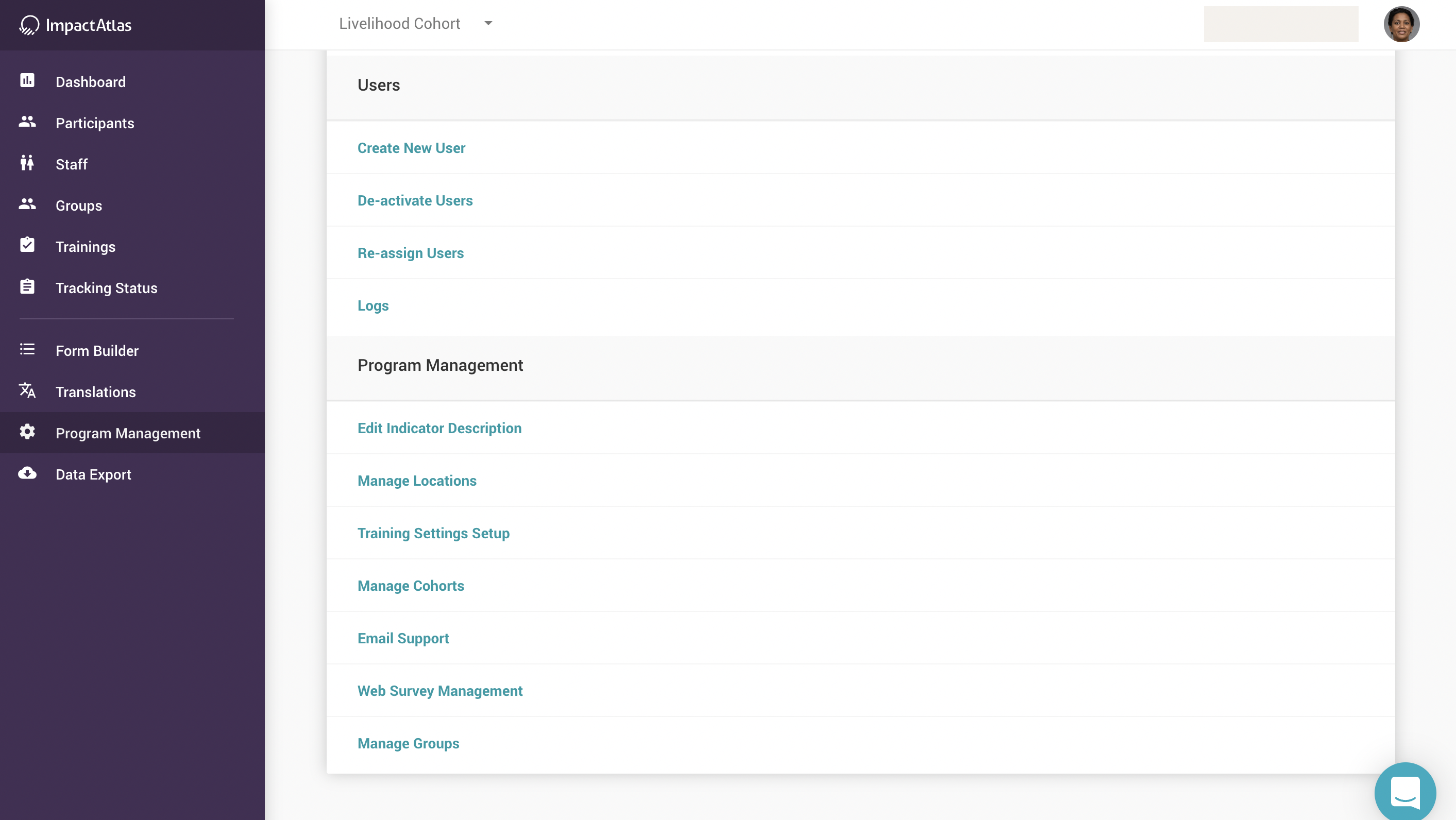Image resolution: width=1456 pixels, height=820 pixels.
Task: Click the ImpactAtlas logo
Action: tap(75, 25)
